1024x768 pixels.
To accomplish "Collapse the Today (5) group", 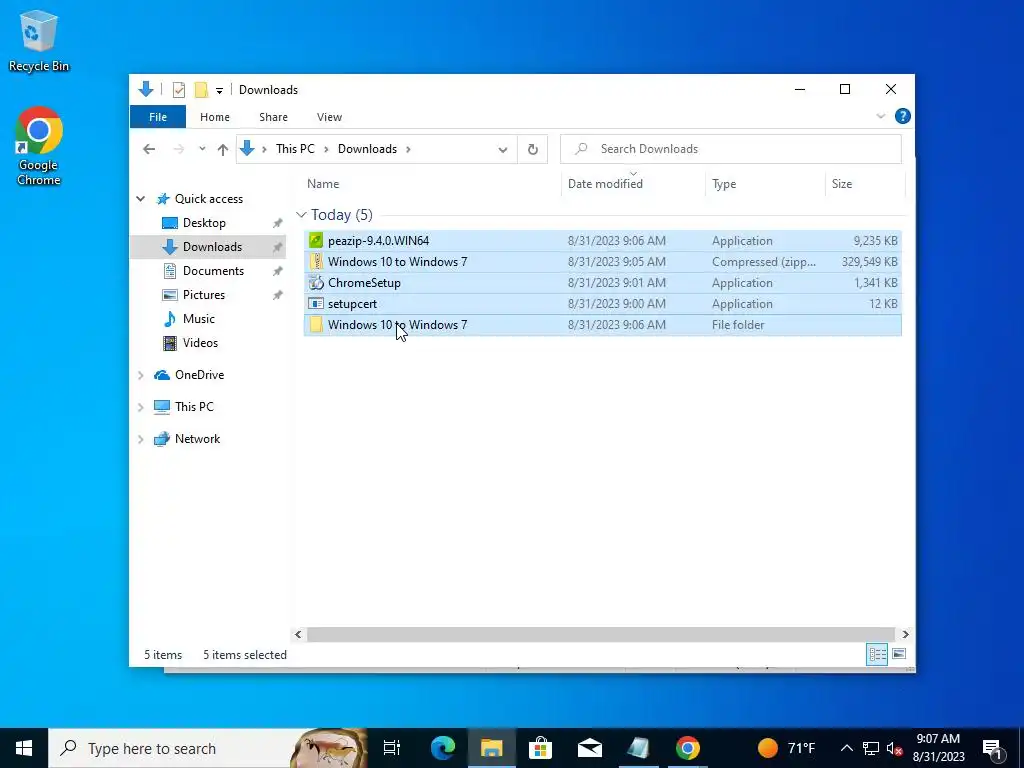I will (301, 215).
